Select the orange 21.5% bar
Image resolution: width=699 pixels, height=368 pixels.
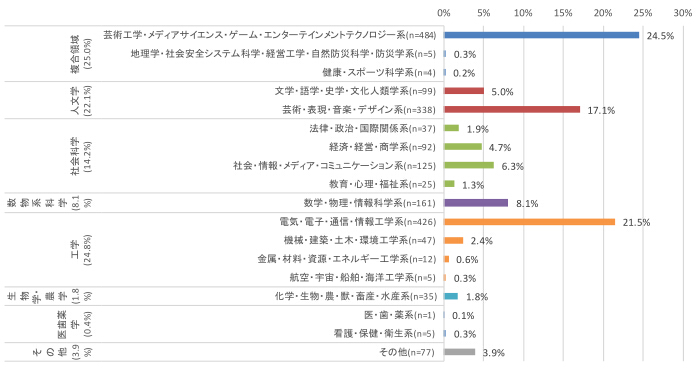[530, 222]
